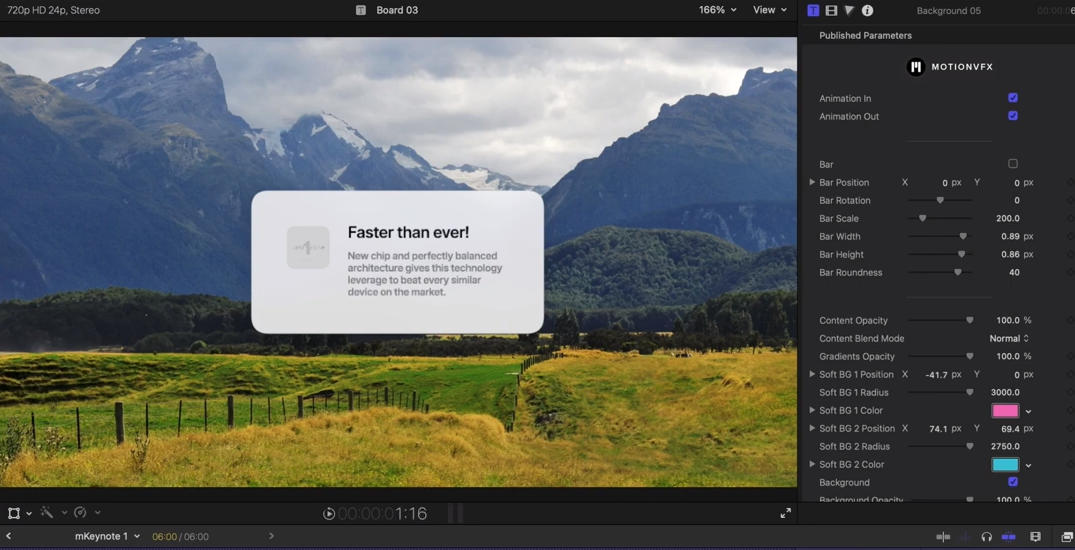Open the Color inspector triangle icon

849,10
